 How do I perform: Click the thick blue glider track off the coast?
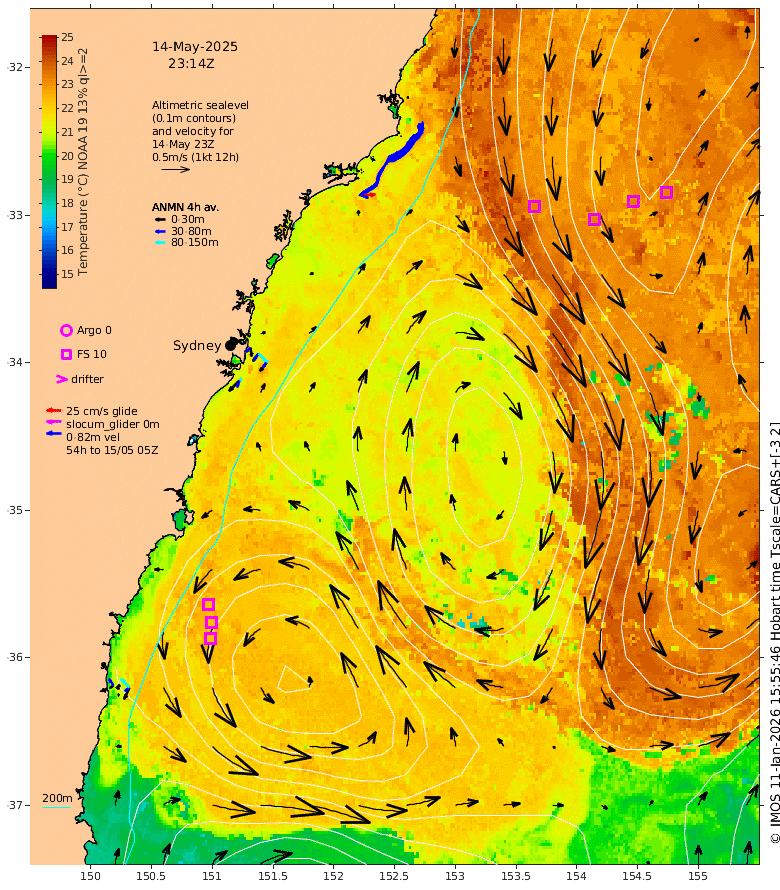(393, 158)
